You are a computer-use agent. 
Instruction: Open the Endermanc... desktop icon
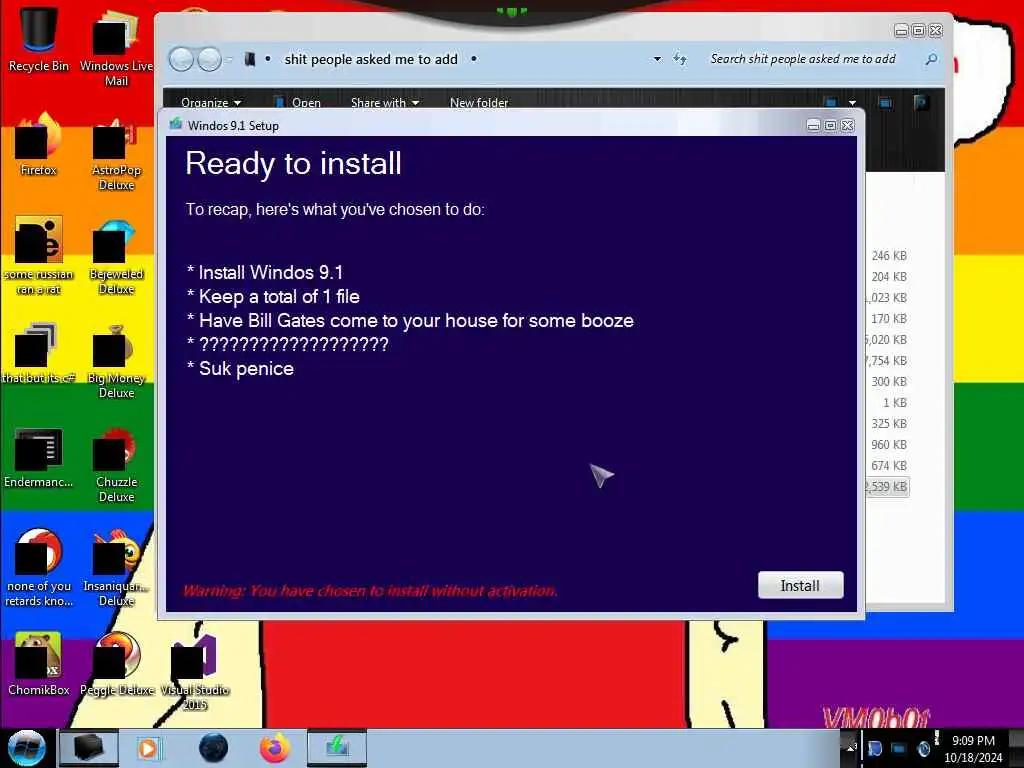(39, 457)
